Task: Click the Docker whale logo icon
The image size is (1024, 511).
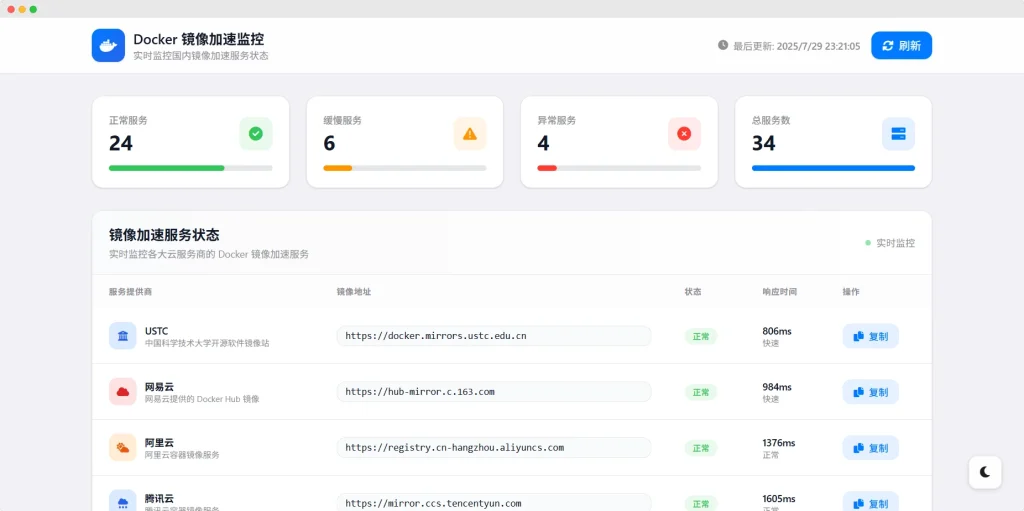Action: pyautogui.click(x=108, y=45)
